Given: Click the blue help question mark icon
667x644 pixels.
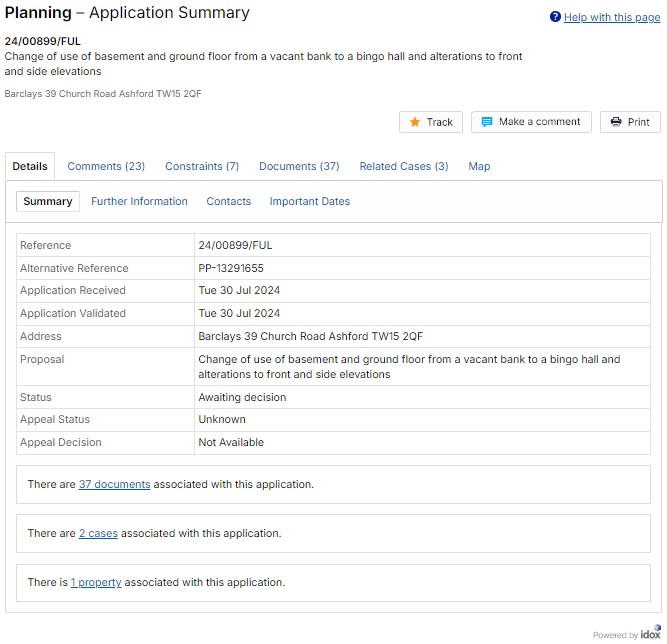Looking at the screenshot, I should click(555, 17).
